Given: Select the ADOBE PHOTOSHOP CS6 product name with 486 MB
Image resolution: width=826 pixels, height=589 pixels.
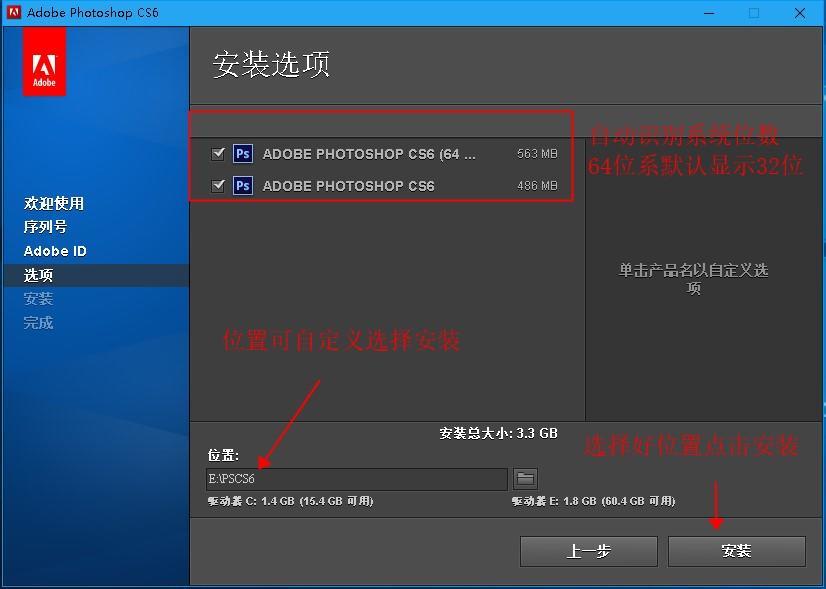Looking at the screenshot, I should [x=348, y=186].
